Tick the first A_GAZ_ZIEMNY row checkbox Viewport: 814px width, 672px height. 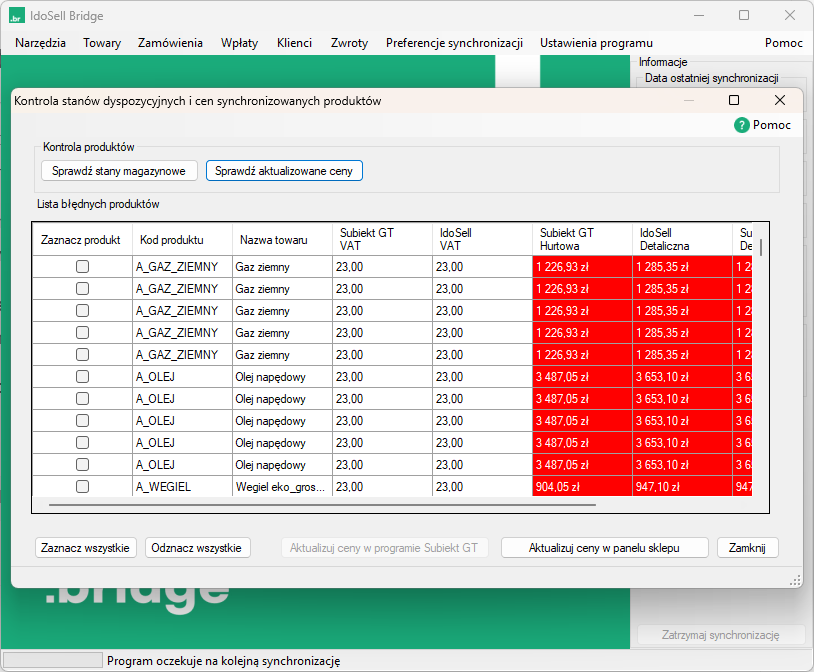(83, 266)
